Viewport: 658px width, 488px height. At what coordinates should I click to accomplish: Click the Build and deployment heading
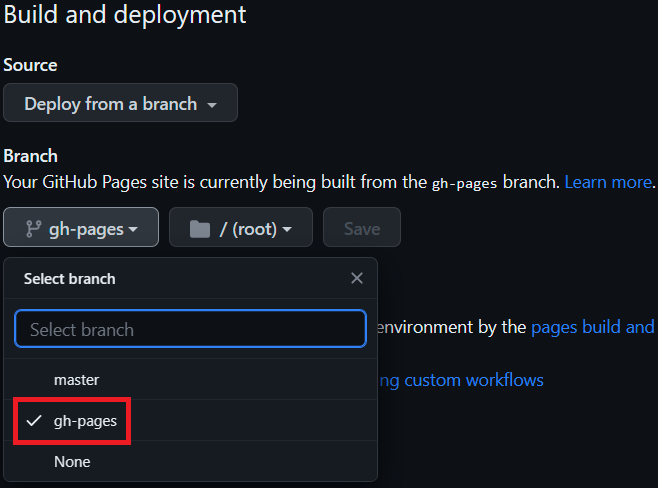[125, 14]
